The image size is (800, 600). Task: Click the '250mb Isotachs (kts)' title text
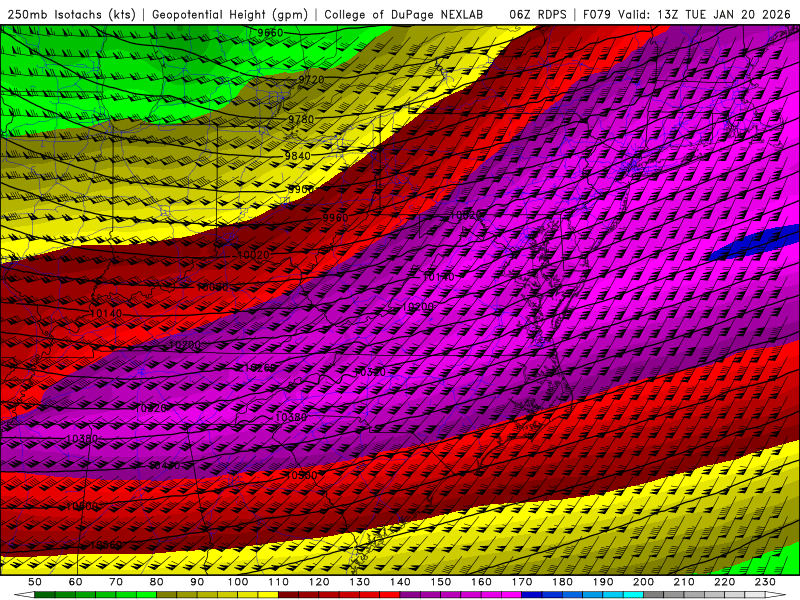click(71, 15)
